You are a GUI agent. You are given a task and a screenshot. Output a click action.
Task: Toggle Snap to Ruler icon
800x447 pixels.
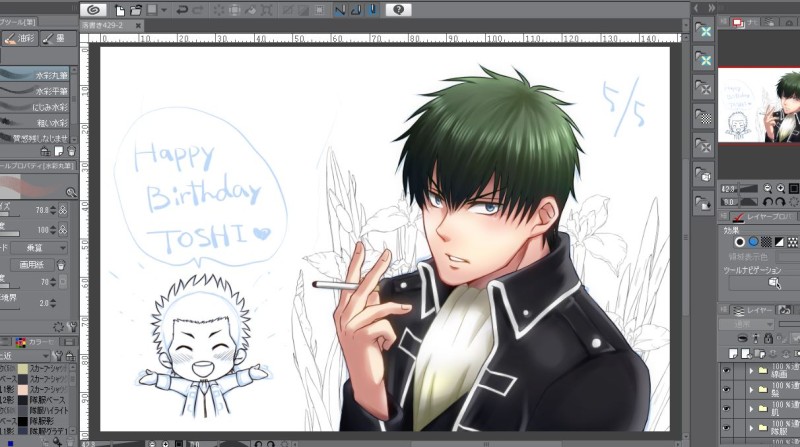340,10
